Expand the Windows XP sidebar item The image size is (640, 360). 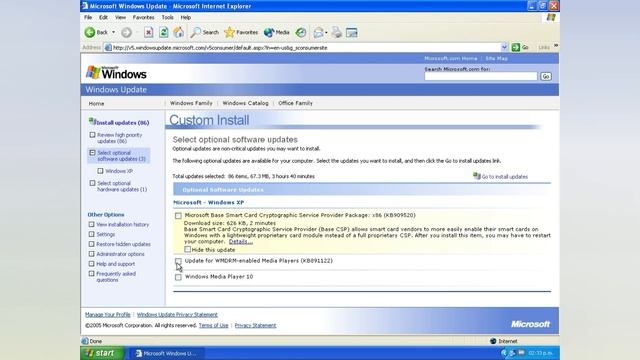click(100, 171)
